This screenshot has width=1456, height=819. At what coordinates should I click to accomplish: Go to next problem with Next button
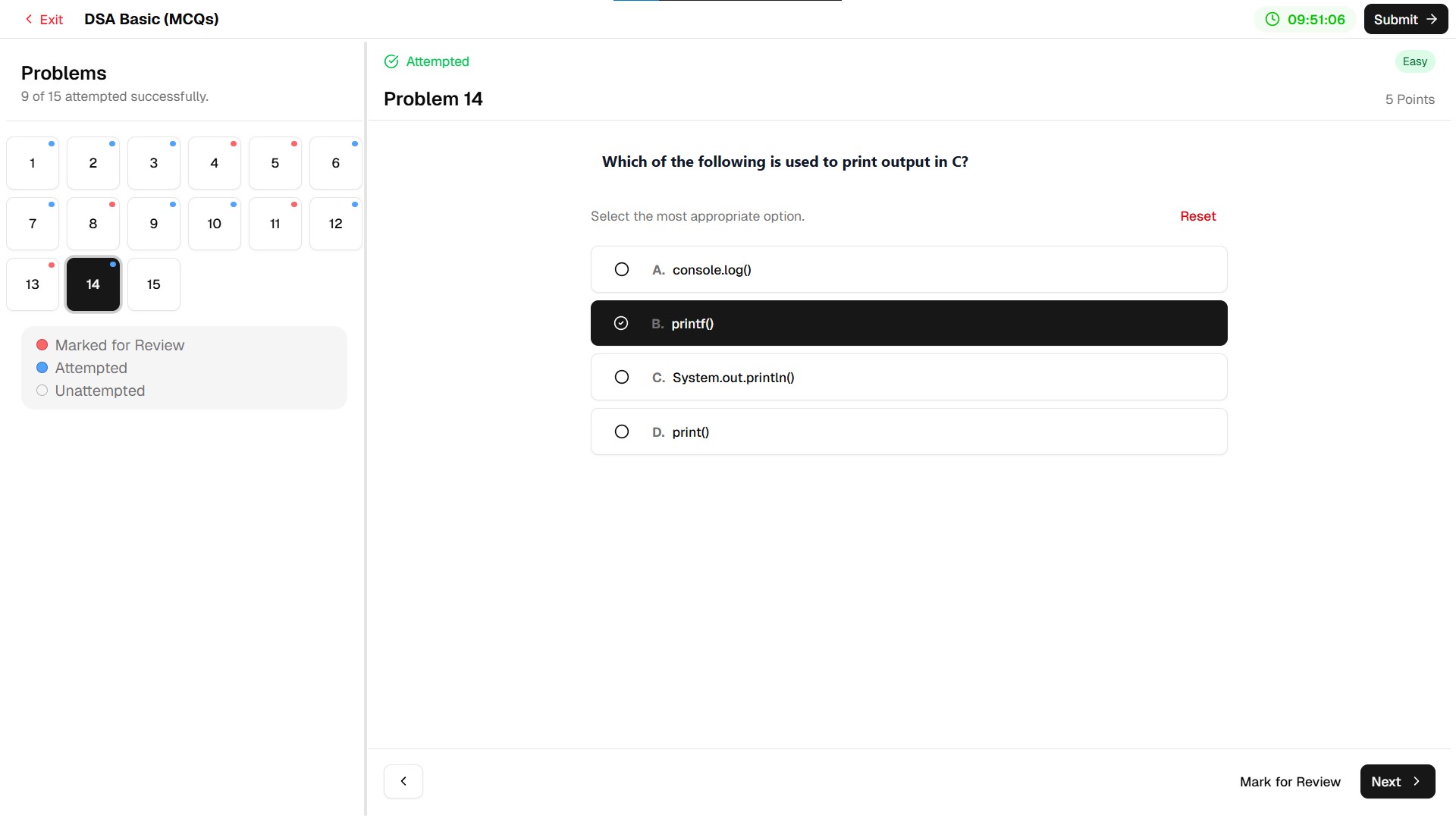click(x=1397, y=781)
